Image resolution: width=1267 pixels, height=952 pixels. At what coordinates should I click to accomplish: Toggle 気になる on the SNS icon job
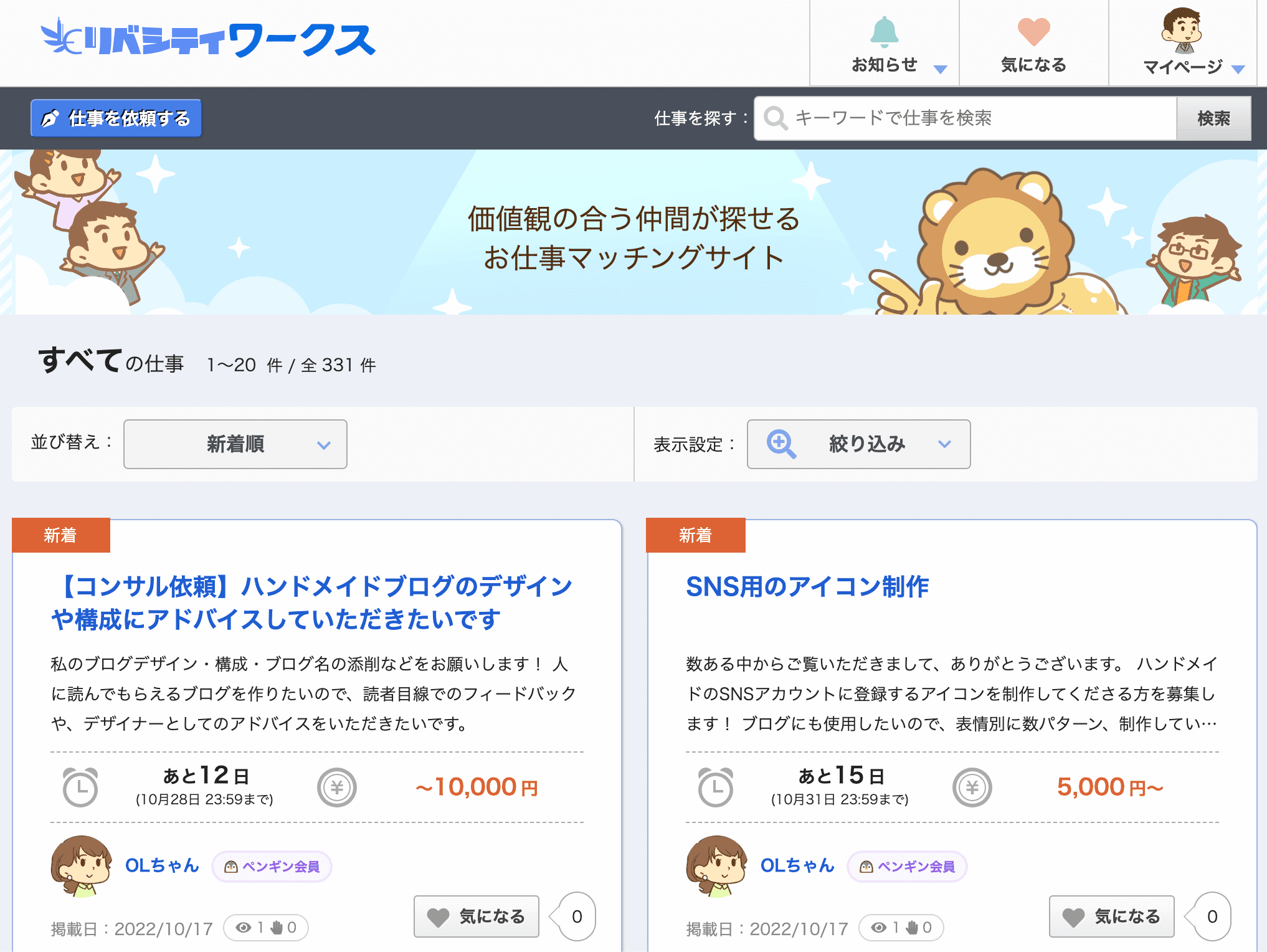pos(1111,916)
